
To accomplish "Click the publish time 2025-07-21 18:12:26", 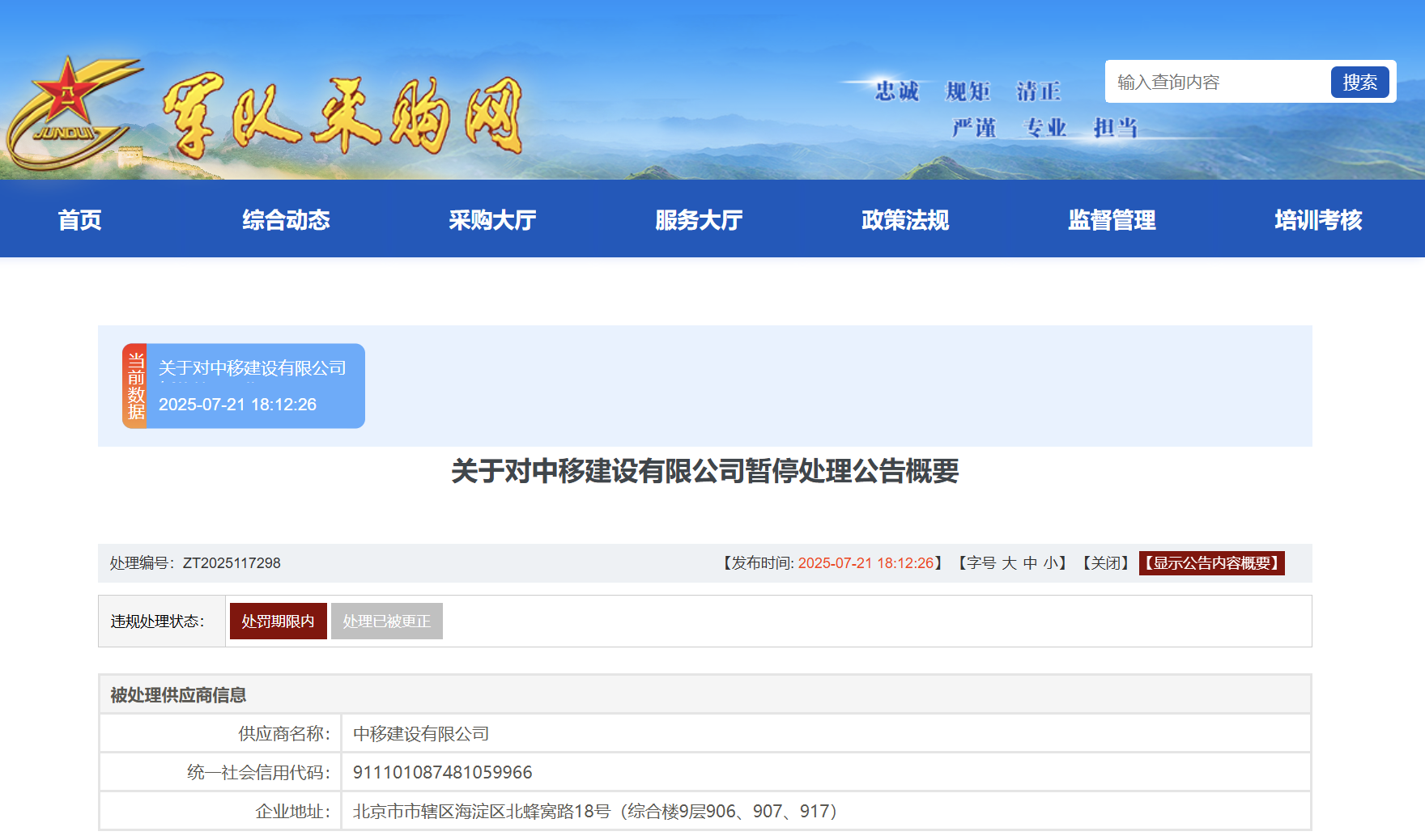I will pos(866,562).
